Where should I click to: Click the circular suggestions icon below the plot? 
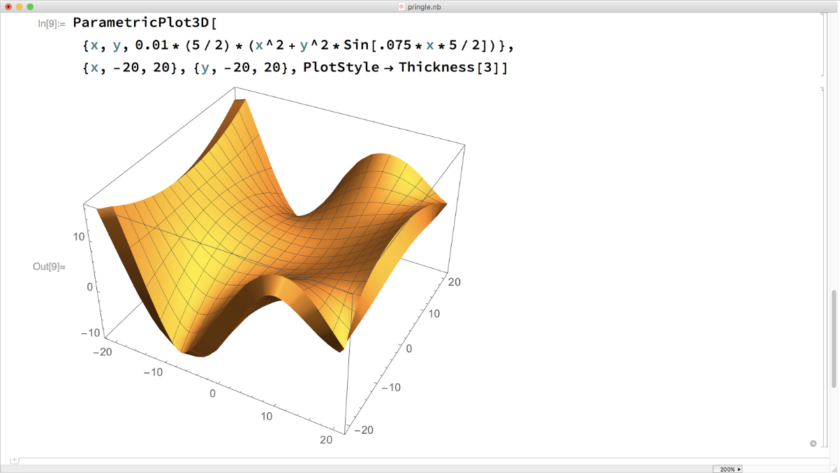click(813, 444)
